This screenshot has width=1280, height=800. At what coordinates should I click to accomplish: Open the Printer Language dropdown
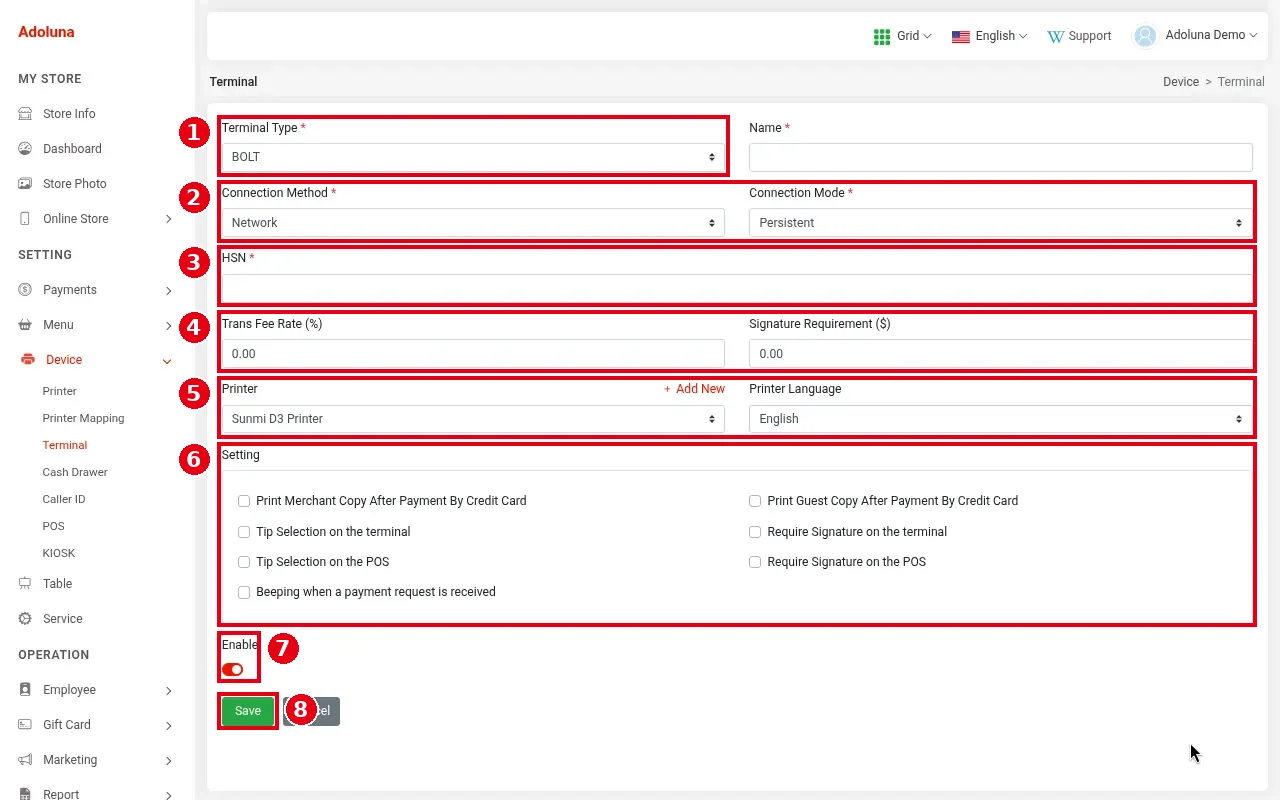tap(1000, 419)
